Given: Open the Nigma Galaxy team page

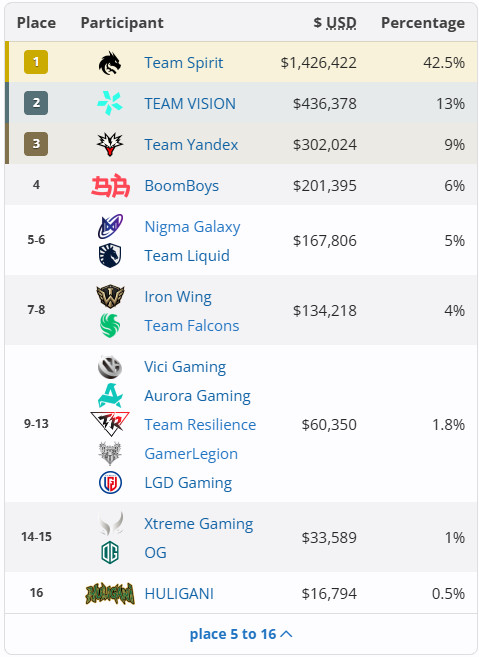Looking at the screenshot, I should pos(192,227).
